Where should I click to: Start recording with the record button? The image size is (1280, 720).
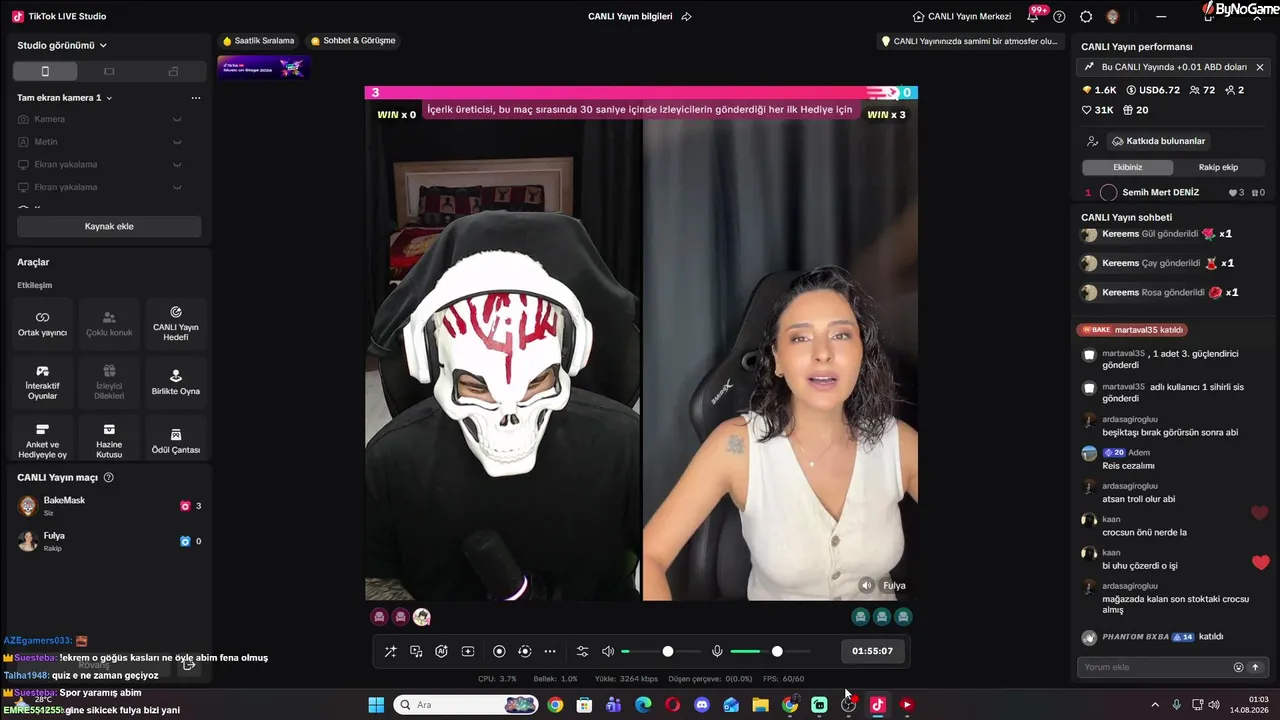click(499, 651)
